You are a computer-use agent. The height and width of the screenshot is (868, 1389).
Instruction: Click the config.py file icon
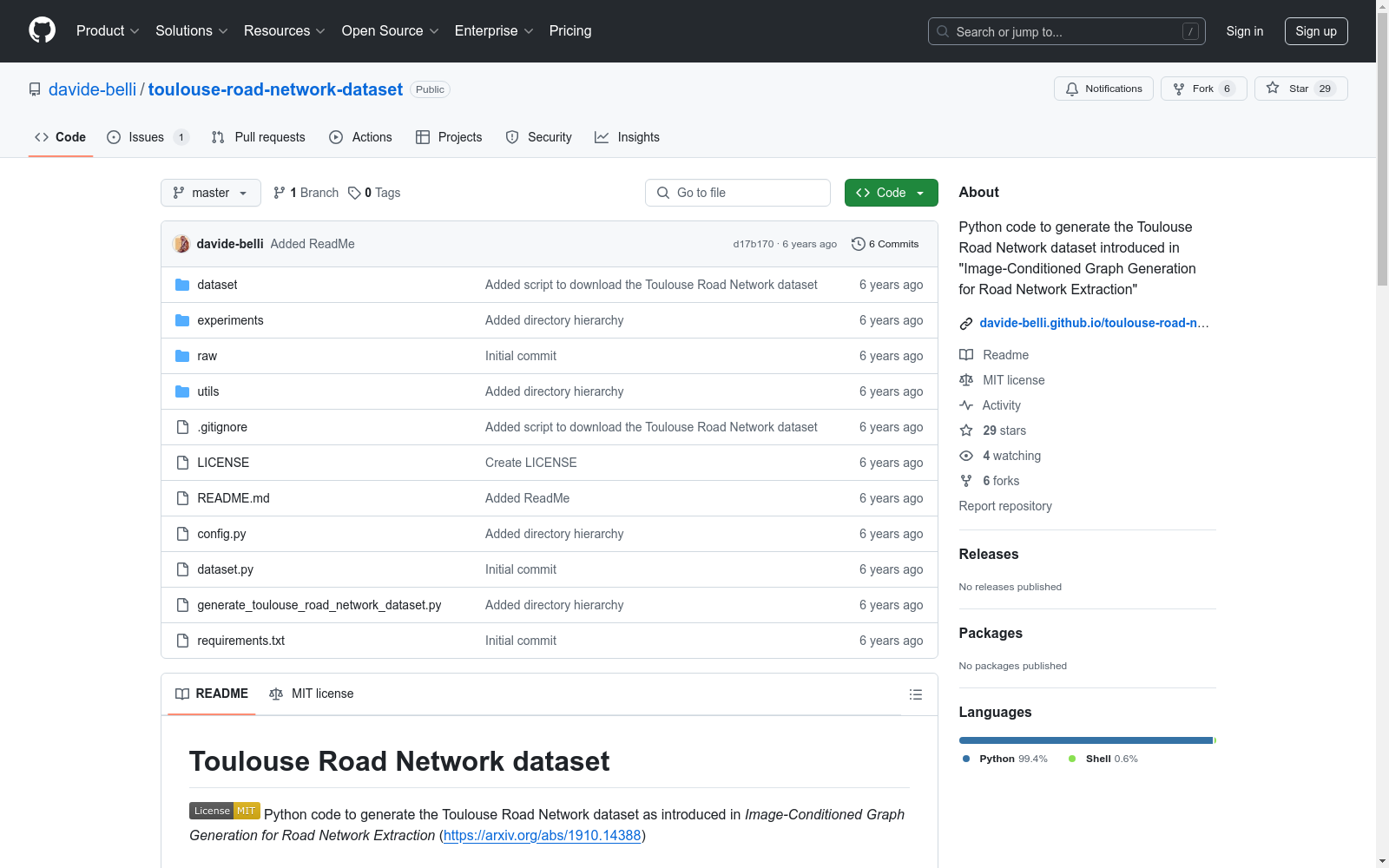coord(182,534)
